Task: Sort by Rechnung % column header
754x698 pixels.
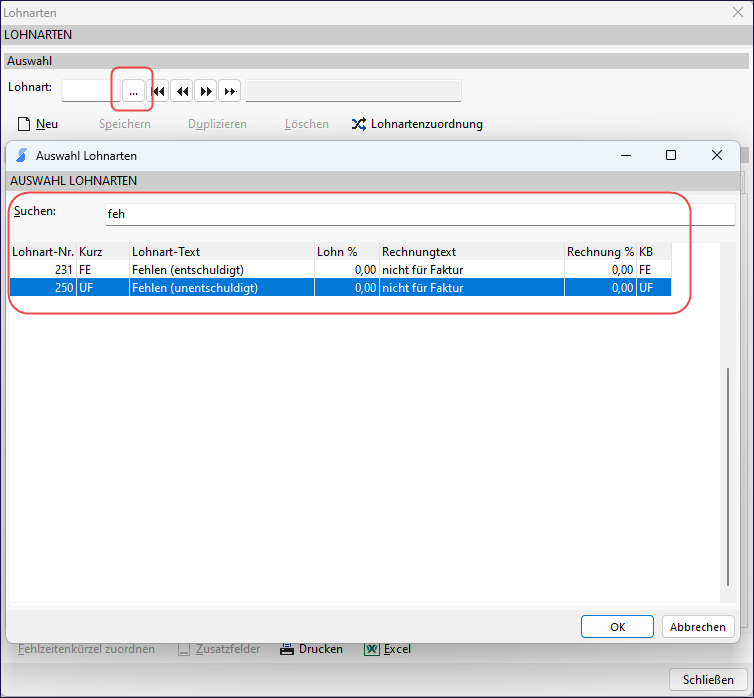Action: tap(600, 252)
